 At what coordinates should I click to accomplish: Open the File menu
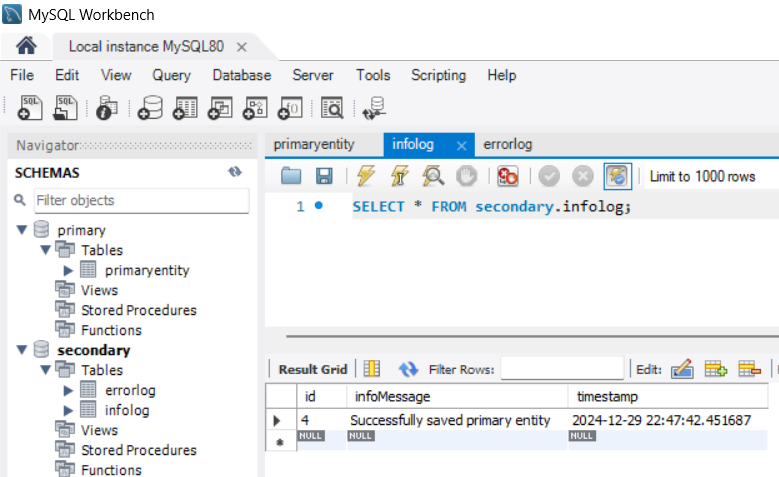tap(22, 75)
